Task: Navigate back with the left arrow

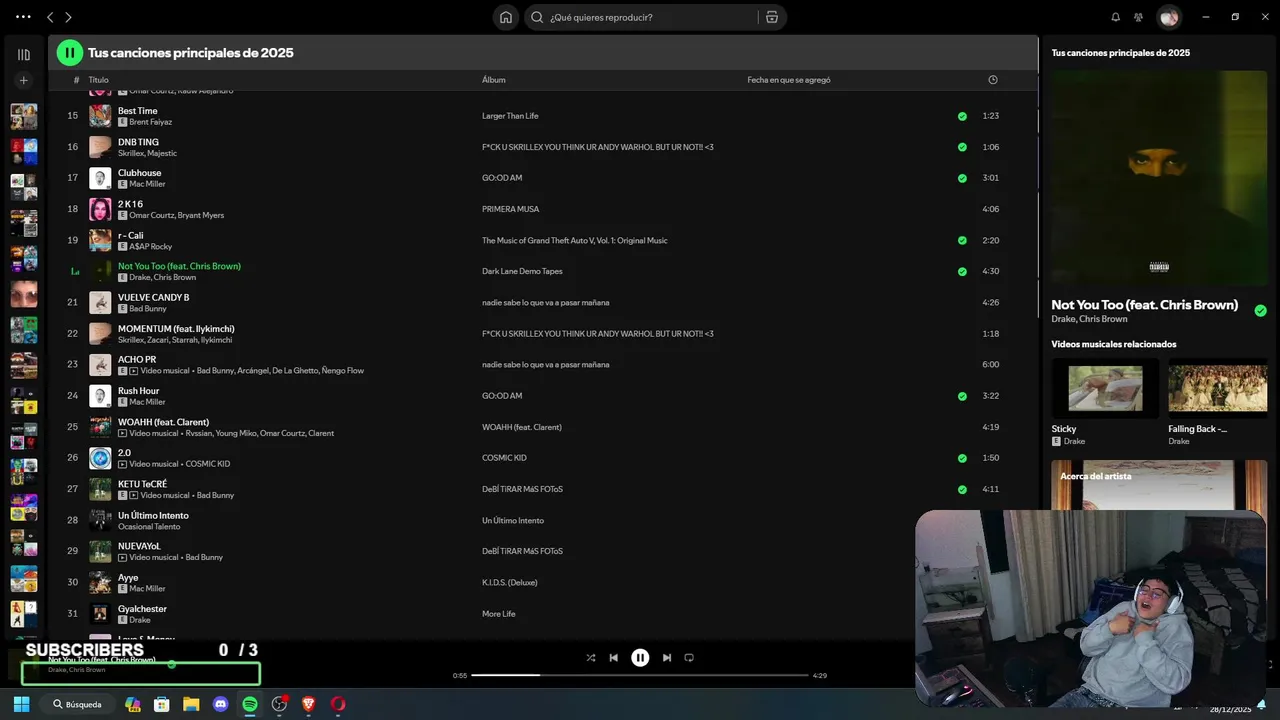Action: [x=50, y=17]
